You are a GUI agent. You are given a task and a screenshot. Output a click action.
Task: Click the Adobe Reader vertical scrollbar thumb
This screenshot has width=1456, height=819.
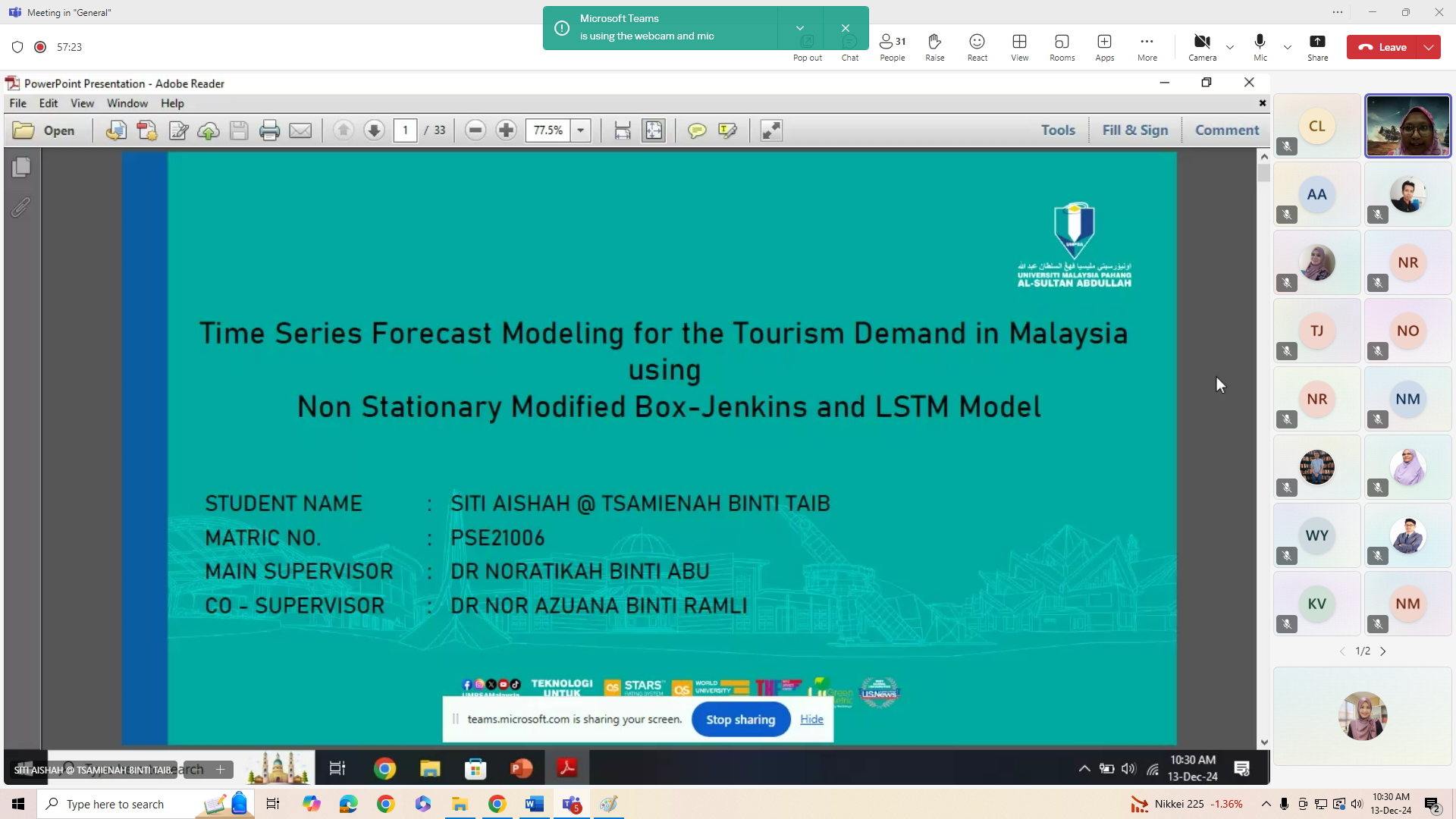[1263, 173]
